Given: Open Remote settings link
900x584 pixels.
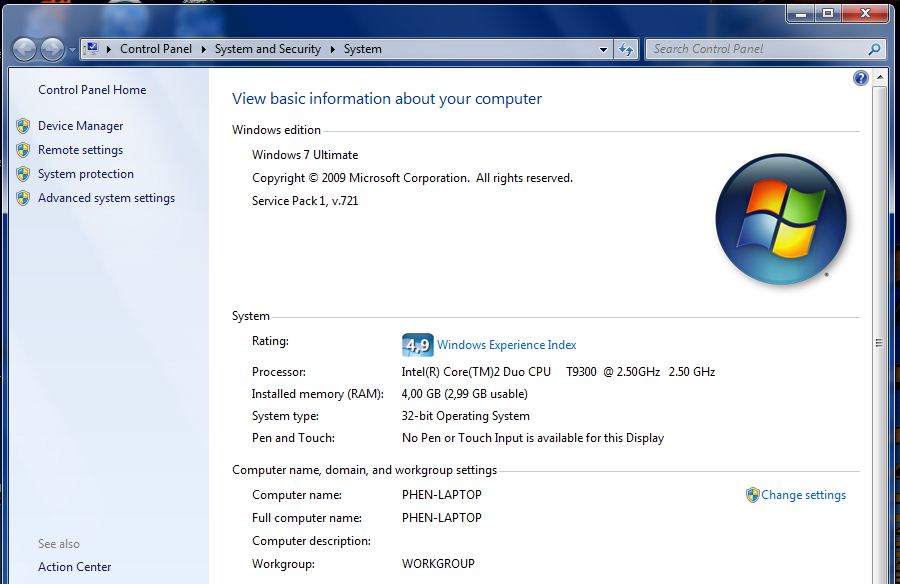Looking at the screenshot, I should point(80,150).
